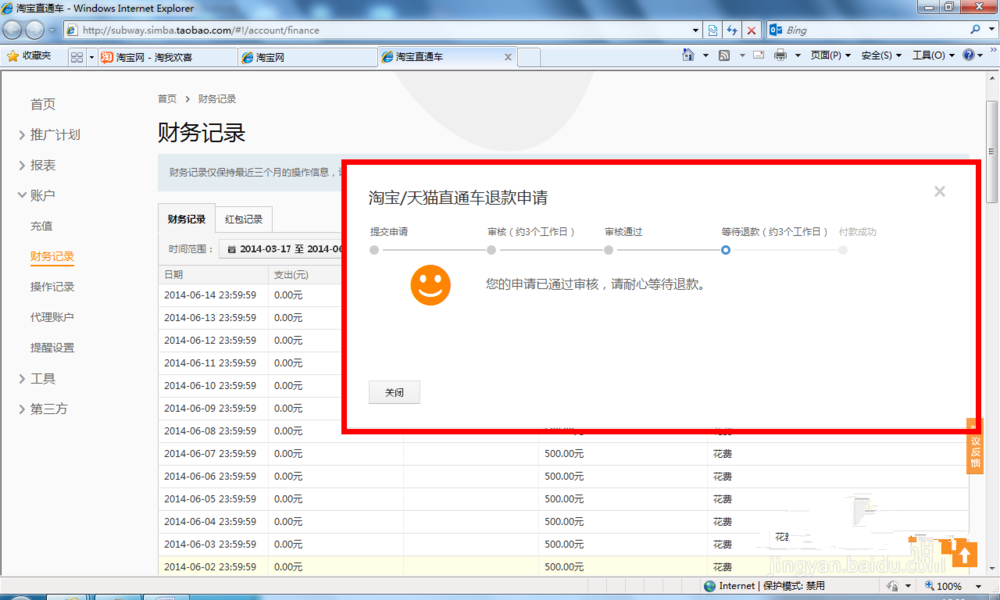Click the 首页 breadcrumb link
This screenshot has width=1000, height=600.
point(167,99)
